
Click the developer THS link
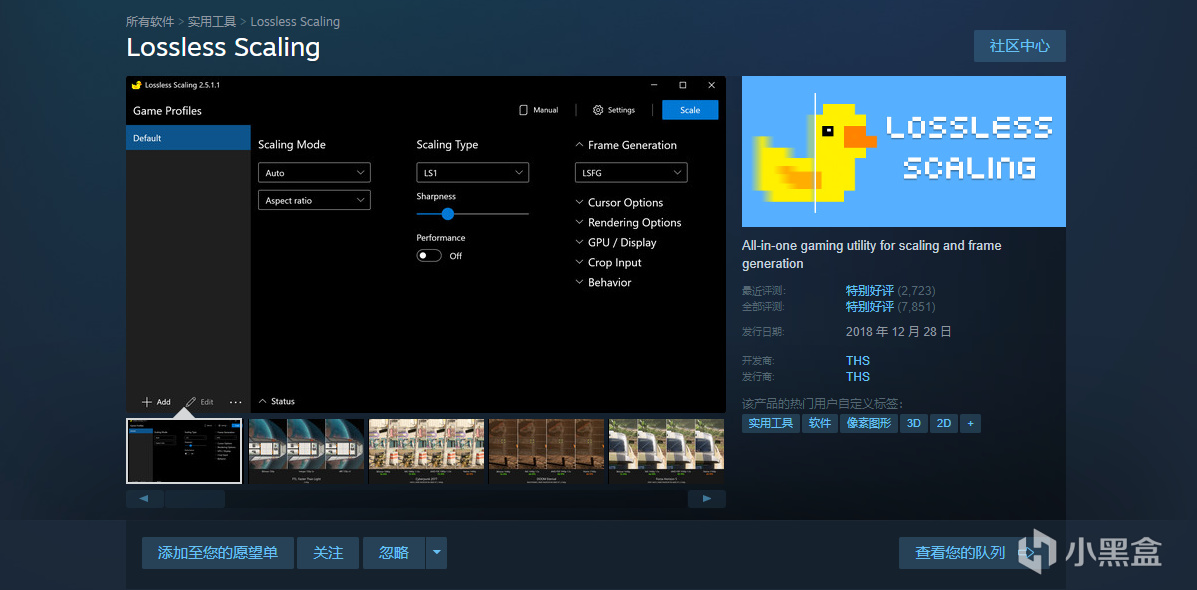coord(858,360)
